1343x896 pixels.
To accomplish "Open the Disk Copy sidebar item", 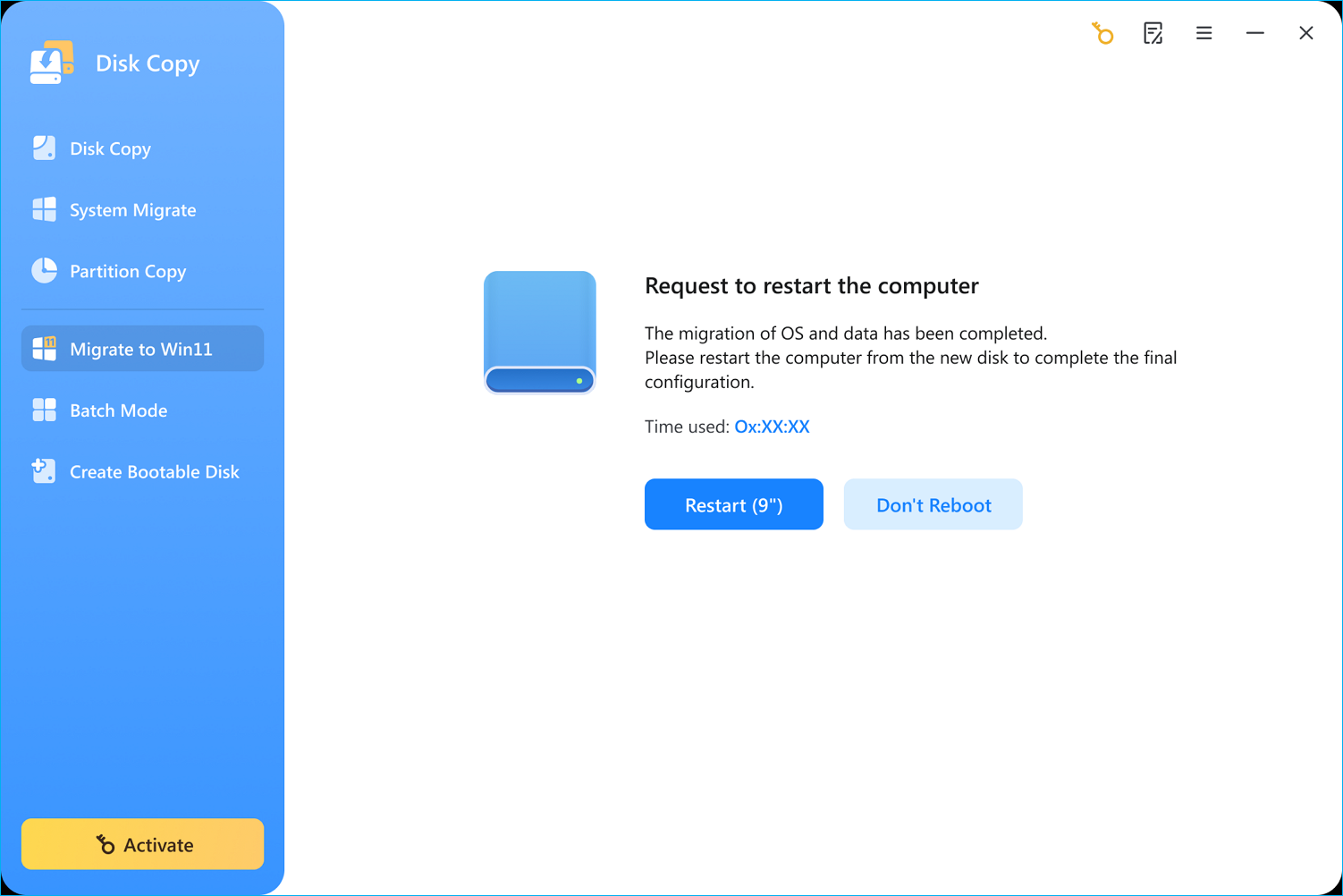I will click(142, 148).
